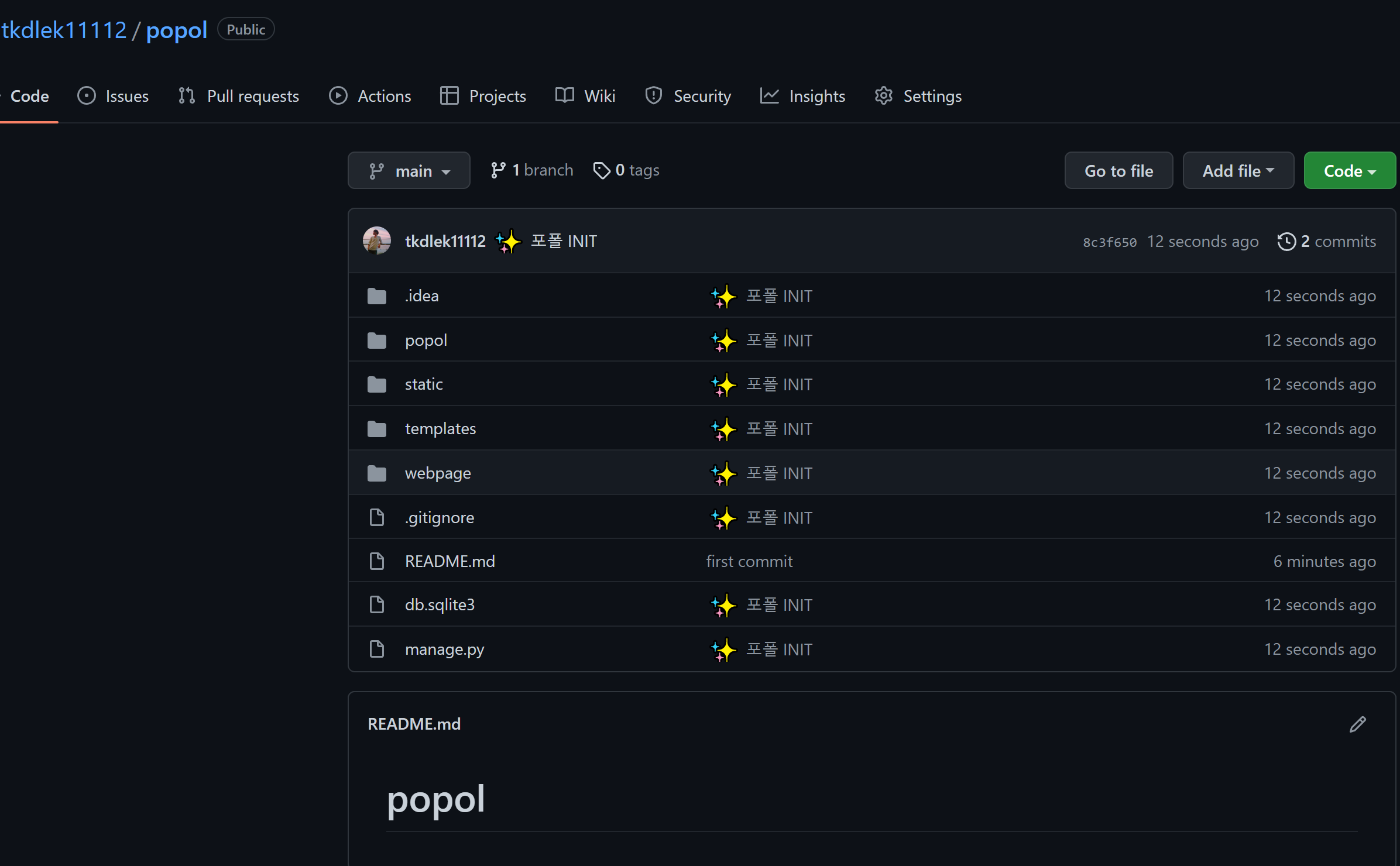
Task: Switch to the Projects tab
Action: (483, 96)
